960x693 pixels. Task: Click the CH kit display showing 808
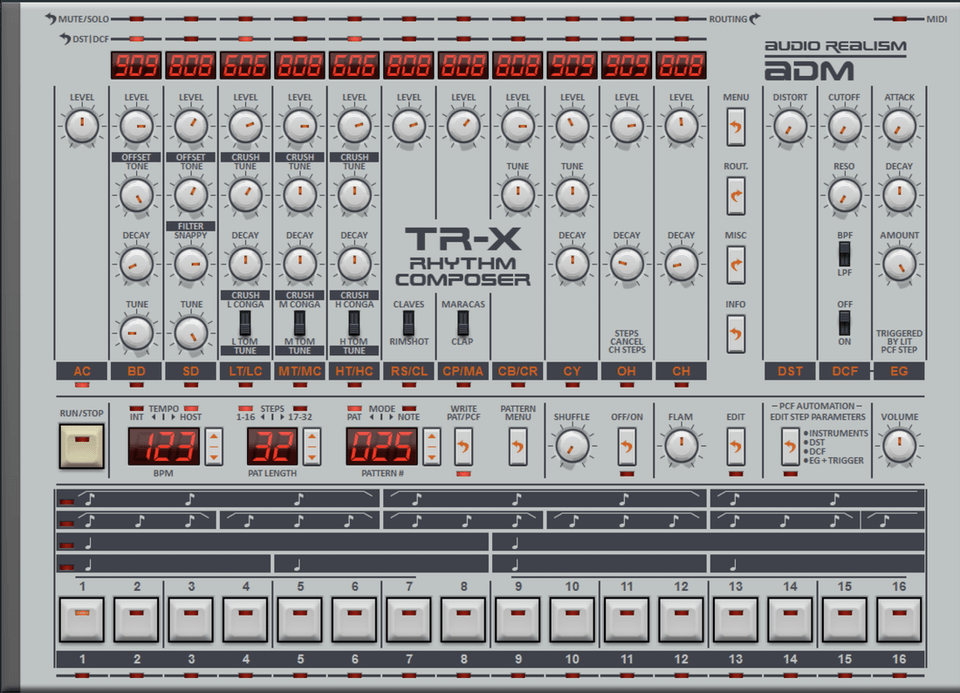click(x=681, y=65)
